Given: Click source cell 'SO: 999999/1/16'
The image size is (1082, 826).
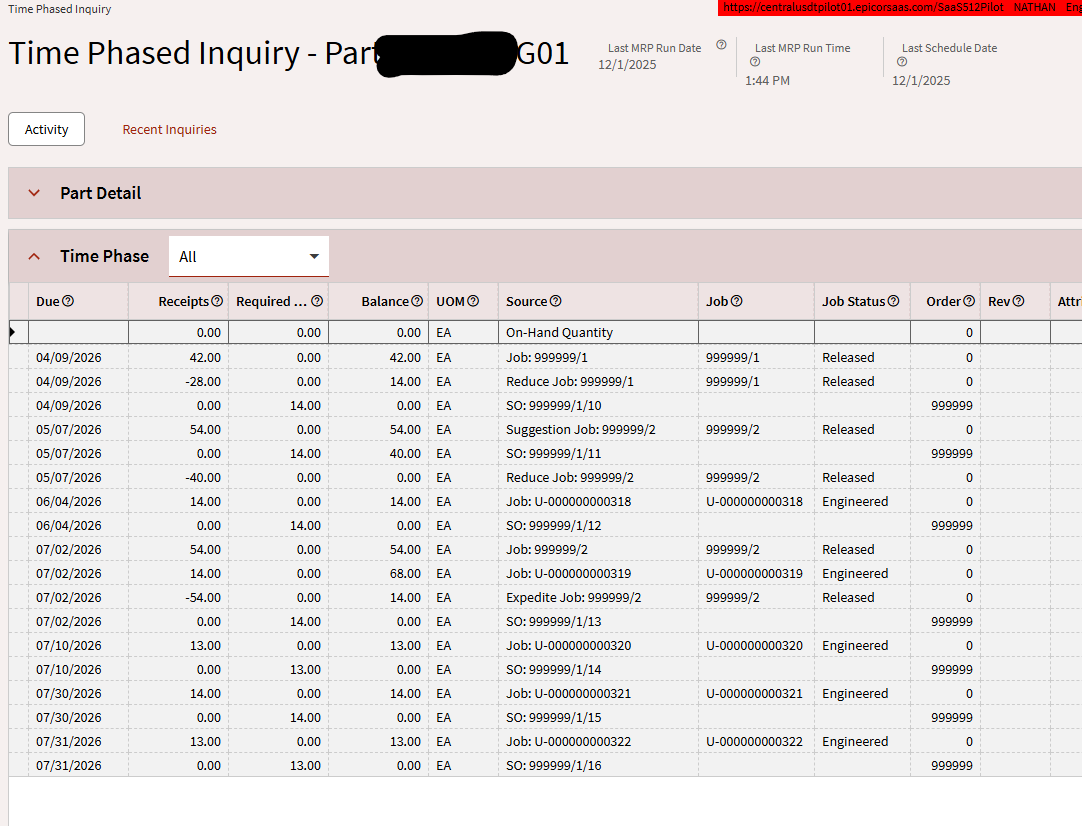Looking at the screenshot, I should click(x=598, y=765).
